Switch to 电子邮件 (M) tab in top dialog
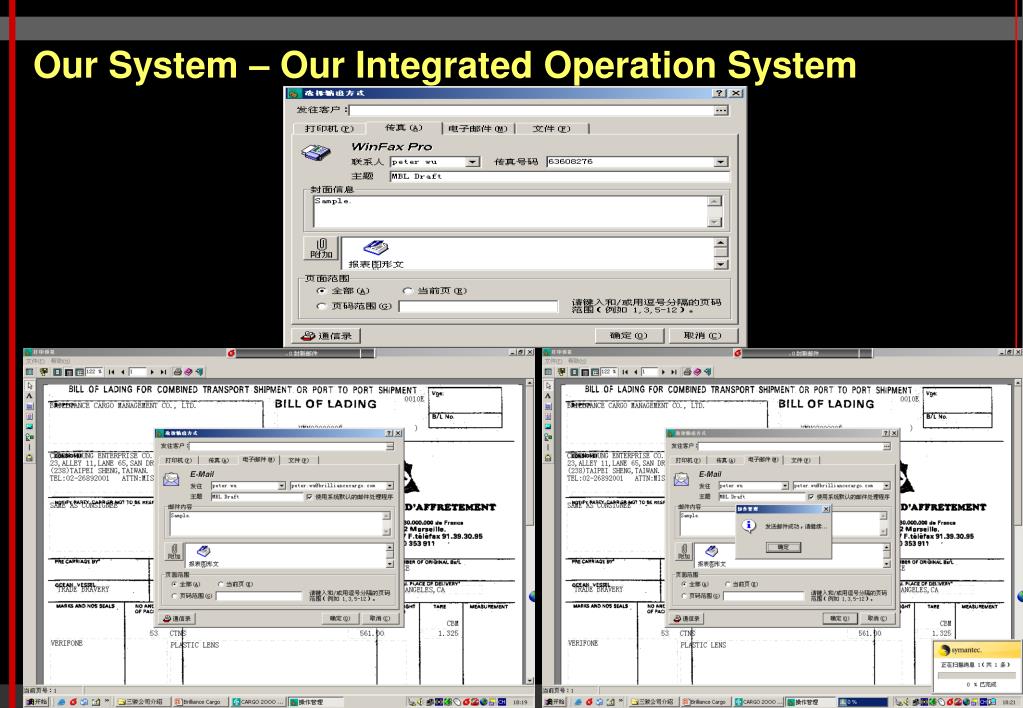1023x708 pixels. pos(478,129)
